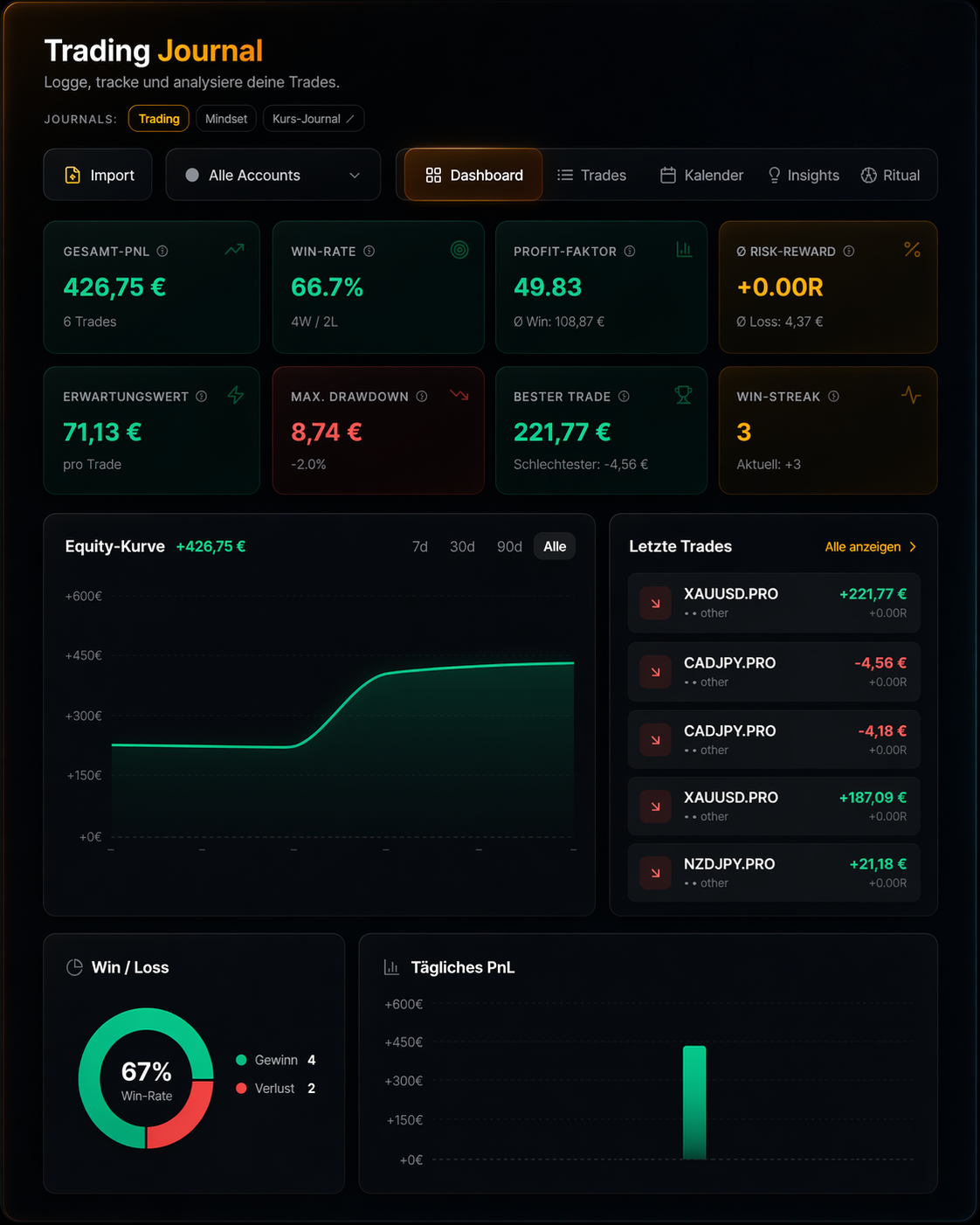Click the 4W / 2L text
Viewport: 980px width, 1225px height.
click(x=314, y=322)
